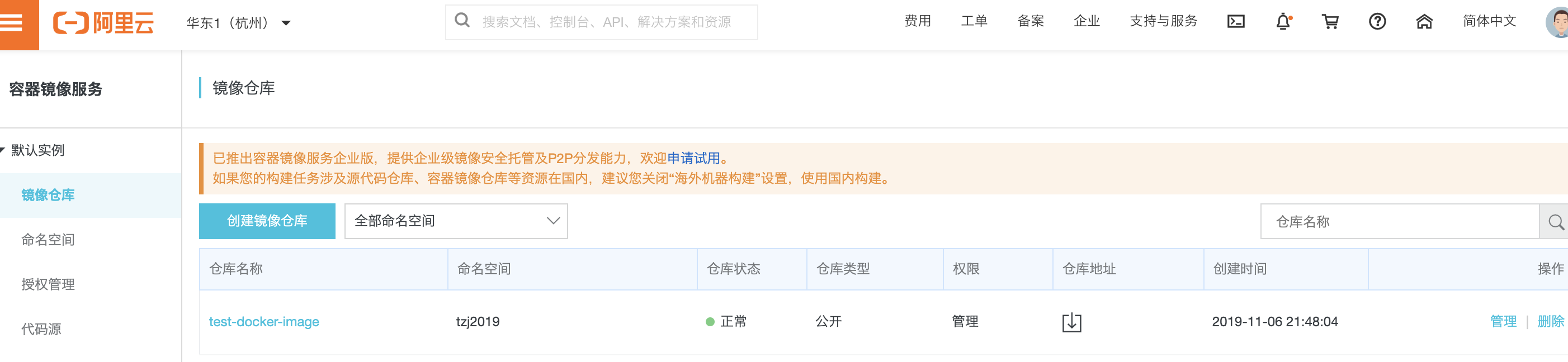
Task: Go to the console home icon
Action: [x=1424, y=22]
